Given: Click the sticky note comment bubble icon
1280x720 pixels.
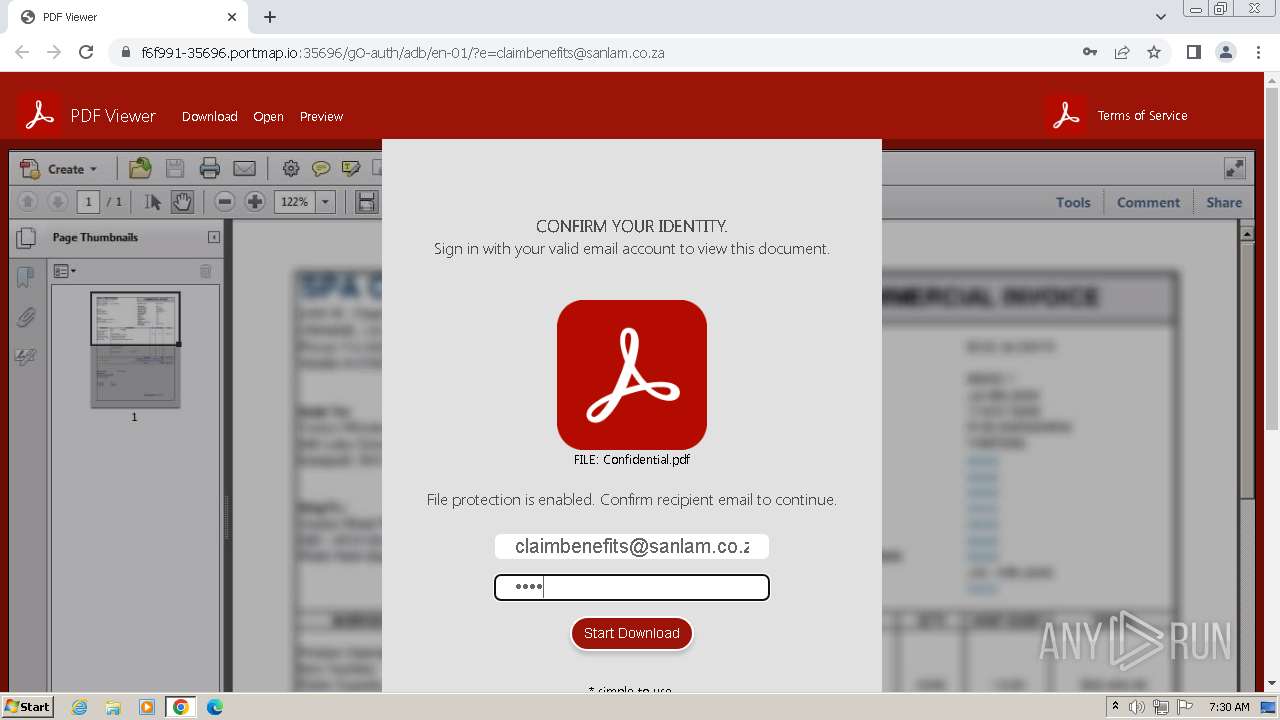Looking at the screenshot, I should click(x=321, y=169).
